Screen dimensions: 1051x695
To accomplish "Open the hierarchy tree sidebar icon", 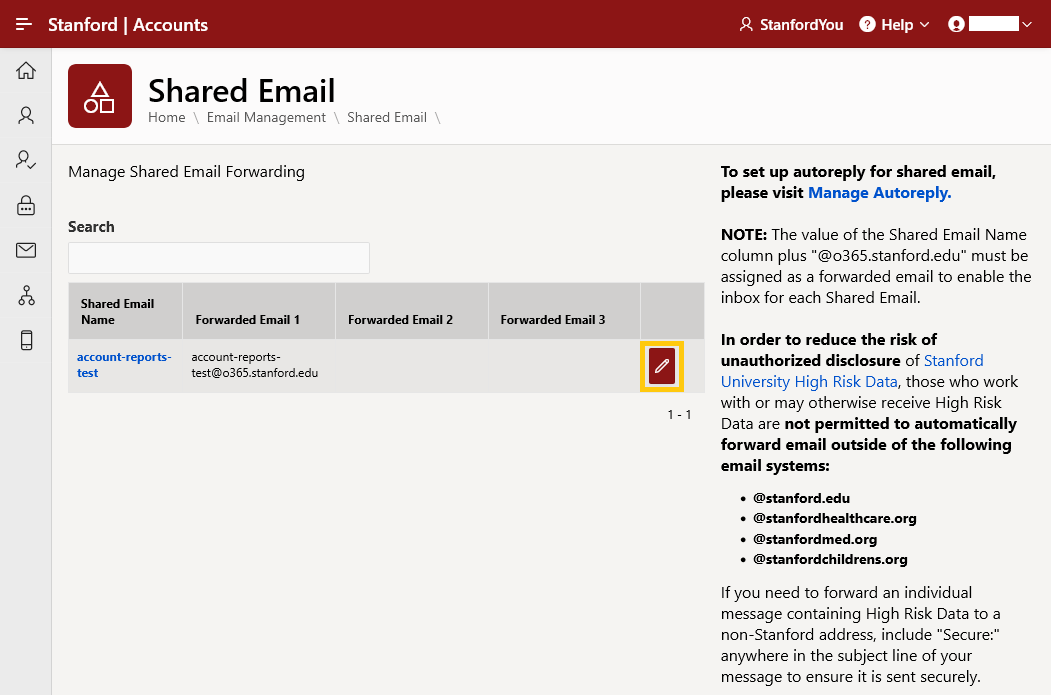I will tap(26, 296).
